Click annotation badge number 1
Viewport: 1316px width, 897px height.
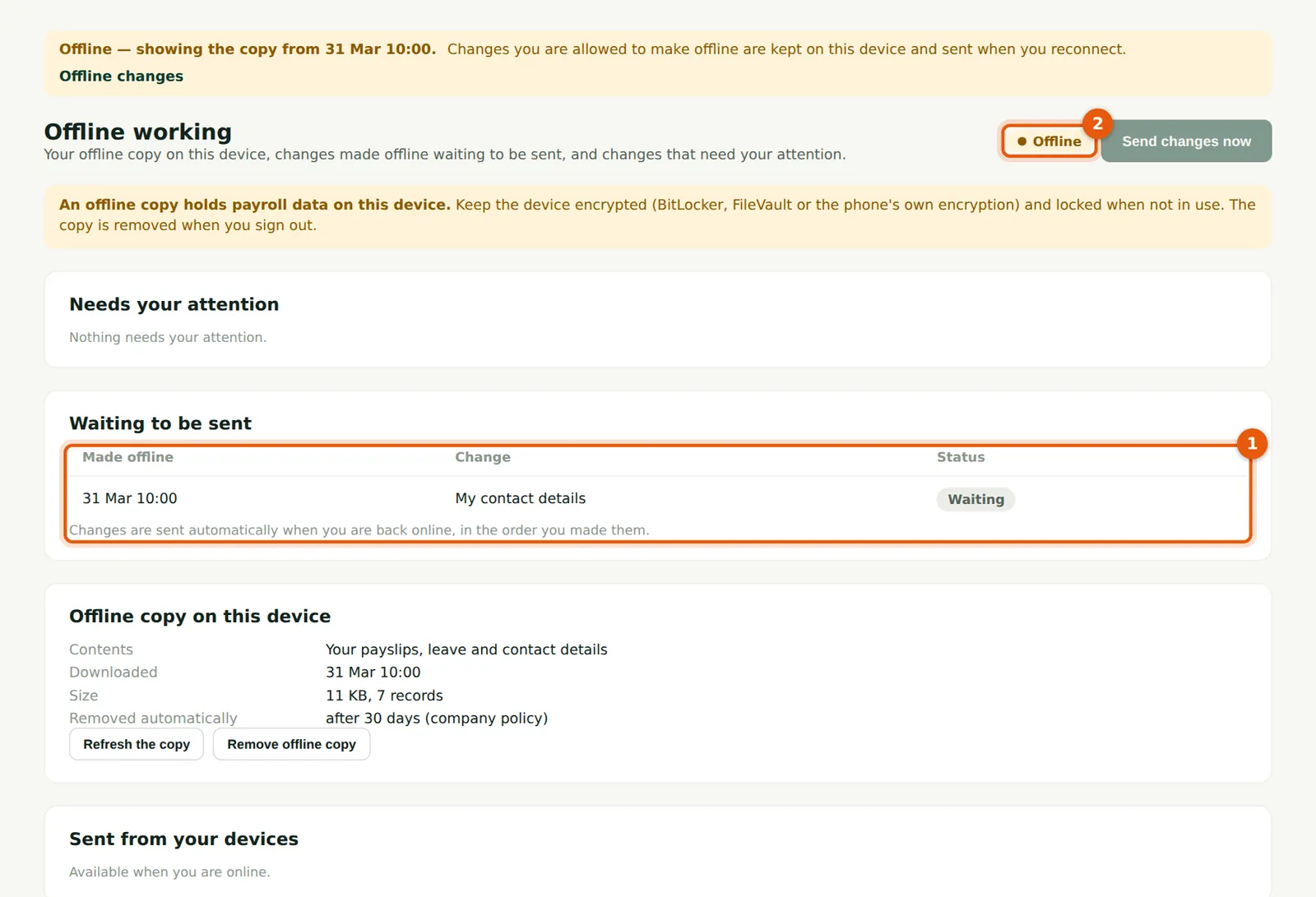click(x=1252, y=444)
